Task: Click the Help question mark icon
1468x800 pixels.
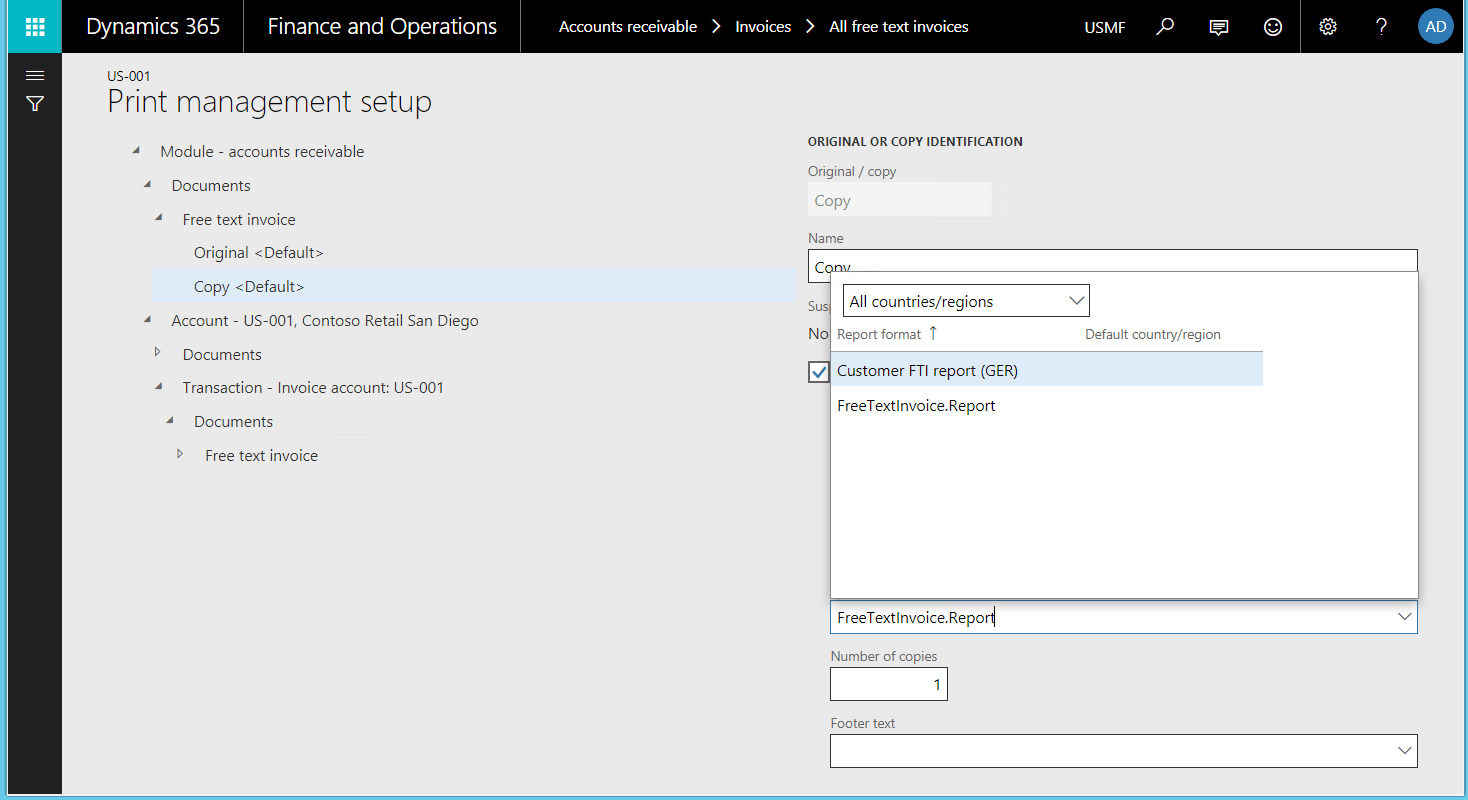Action: pyautogui.click(x=1381, y=26)
